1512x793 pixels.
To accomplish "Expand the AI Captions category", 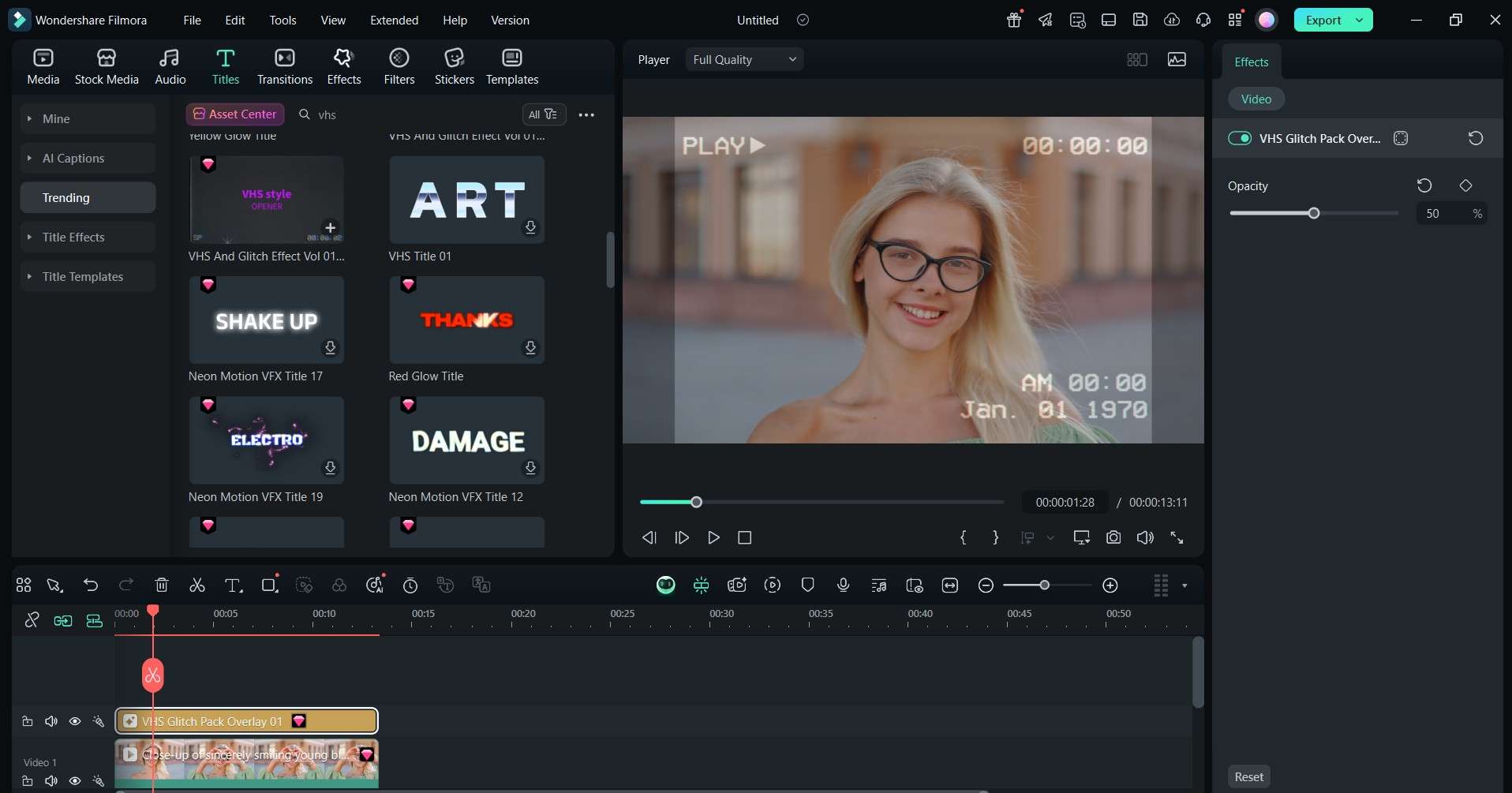I will (x=88, y=158).
